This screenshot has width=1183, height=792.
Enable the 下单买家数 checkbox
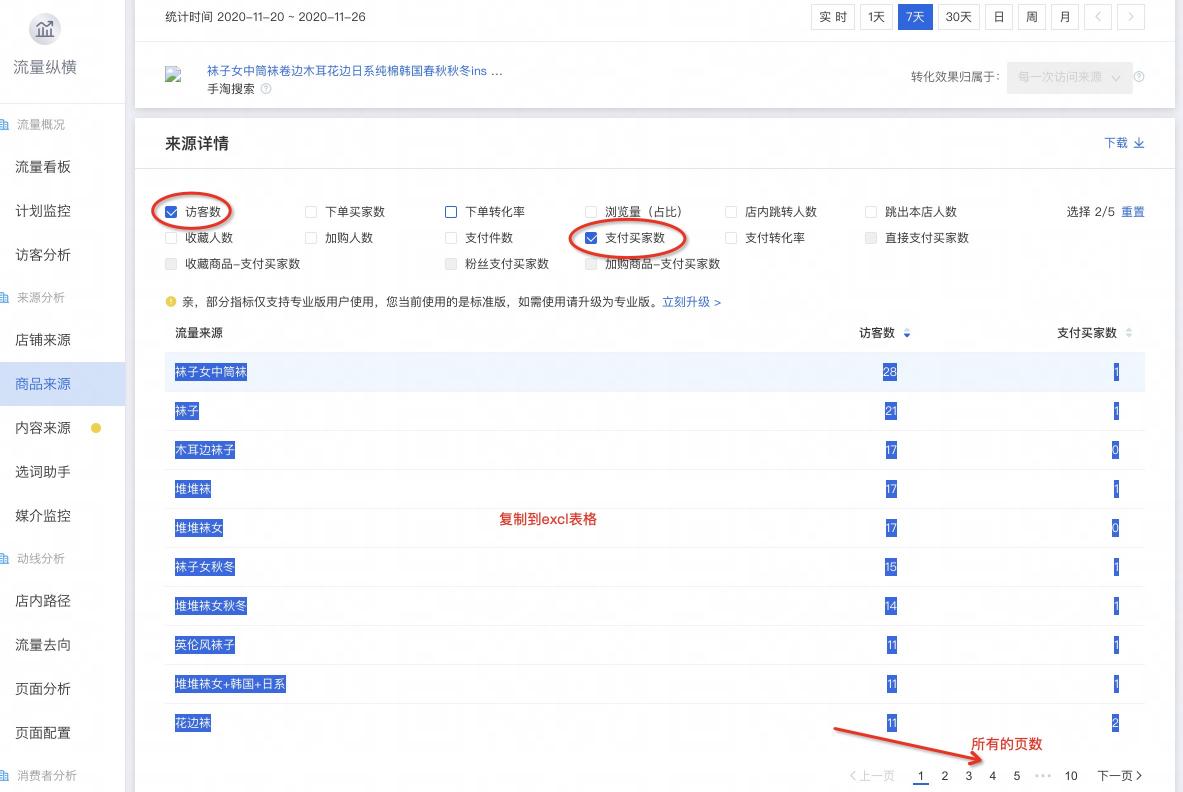coord(311,211)
